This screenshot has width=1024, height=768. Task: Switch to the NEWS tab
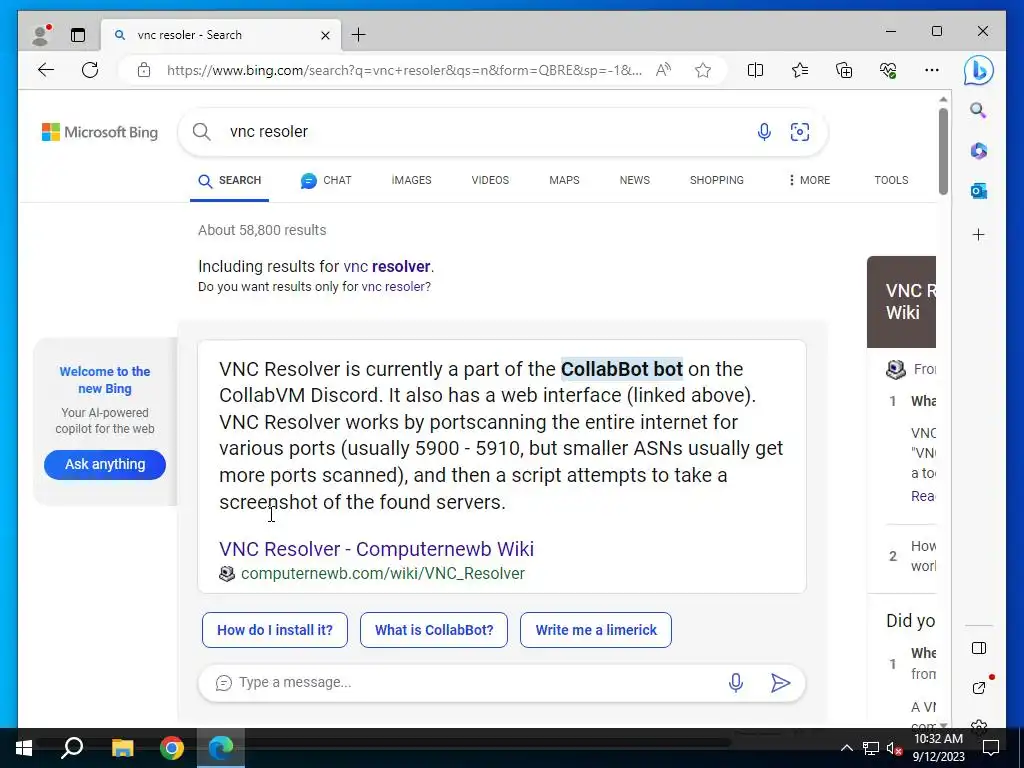(635, 180)
